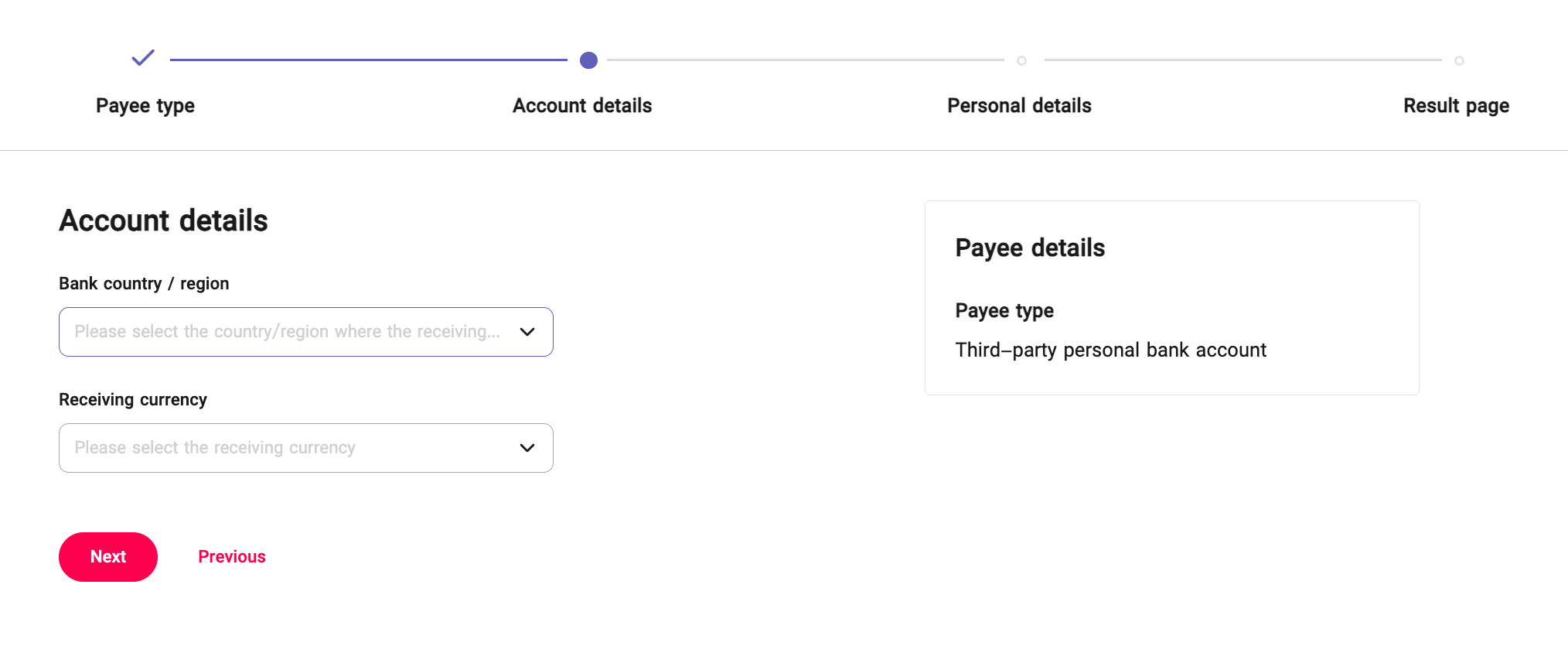Click the filled Account details step dot
This screenshot has height=670, width=1568.
click(588, 60)
